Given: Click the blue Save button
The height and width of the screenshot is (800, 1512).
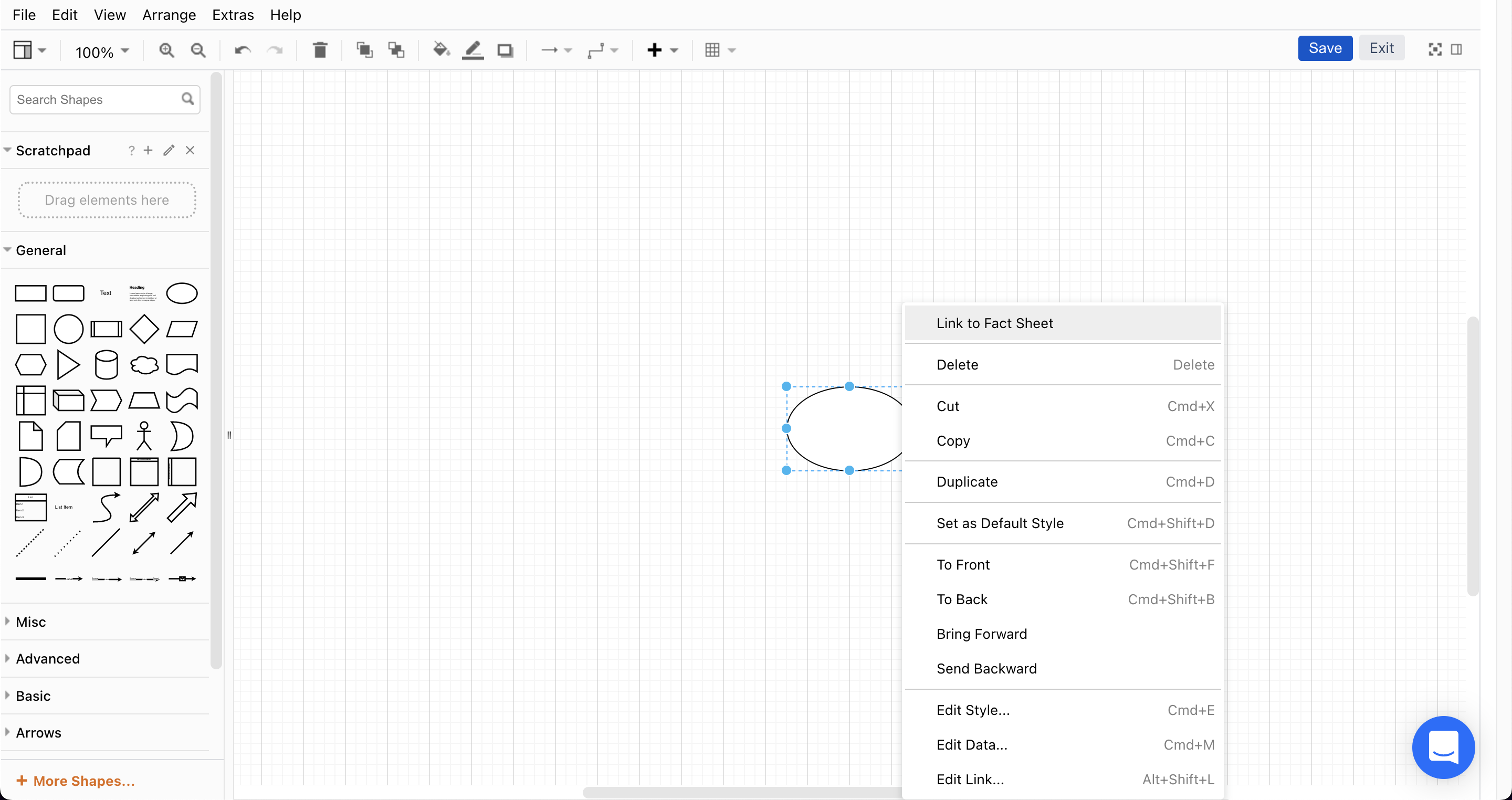Looking at the screenshot, I should pos(1325,48).
